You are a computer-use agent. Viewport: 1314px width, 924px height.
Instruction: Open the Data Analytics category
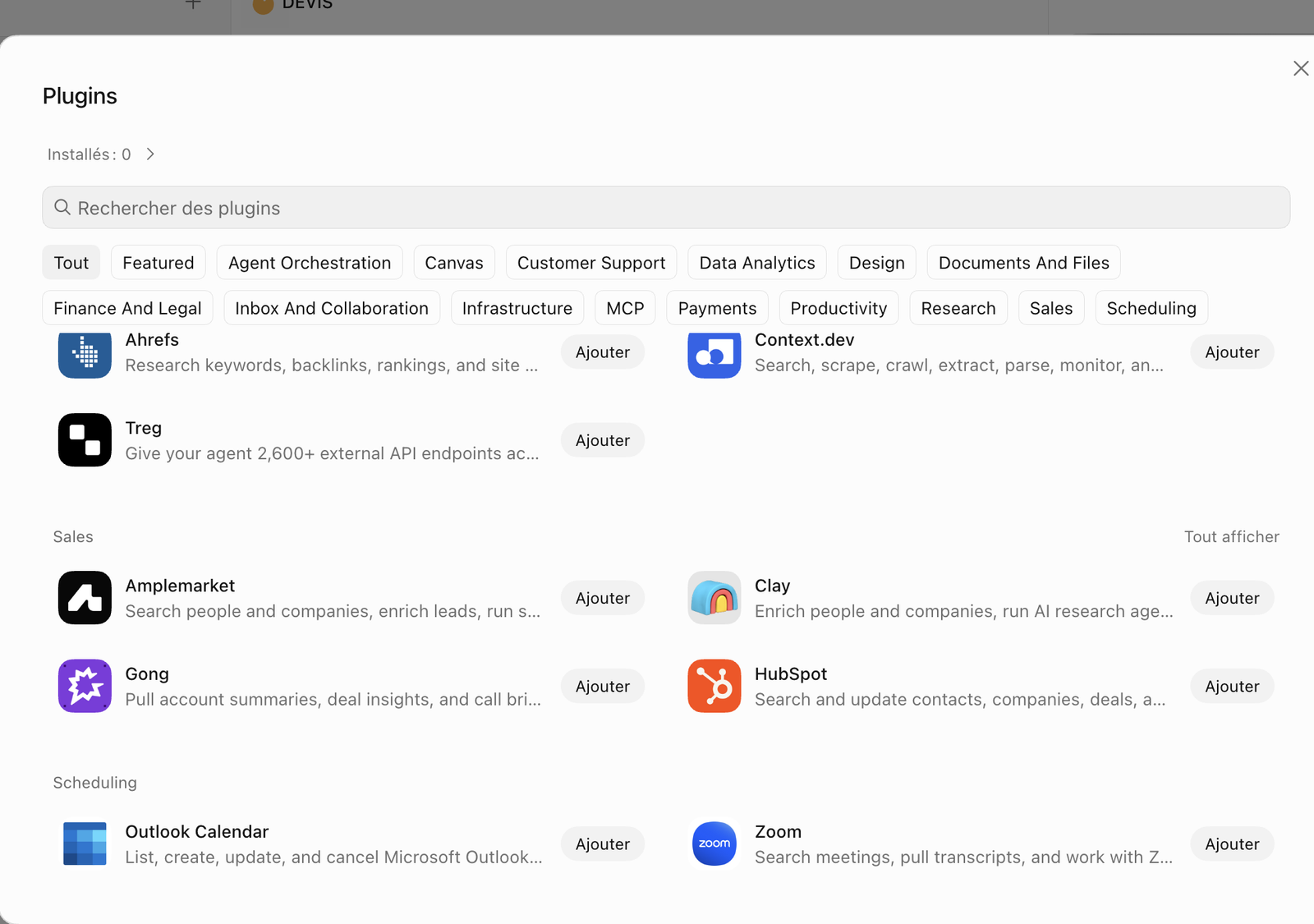pos(757,263)
